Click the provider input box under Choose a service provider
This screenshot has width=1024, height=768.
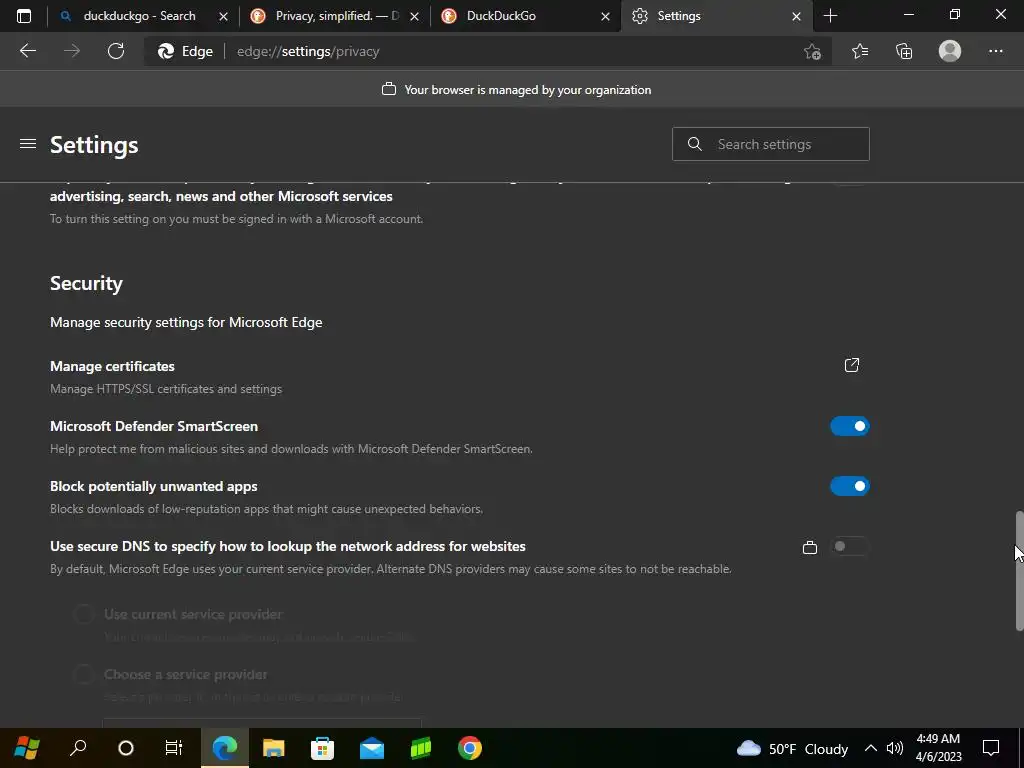pos(262,723)
